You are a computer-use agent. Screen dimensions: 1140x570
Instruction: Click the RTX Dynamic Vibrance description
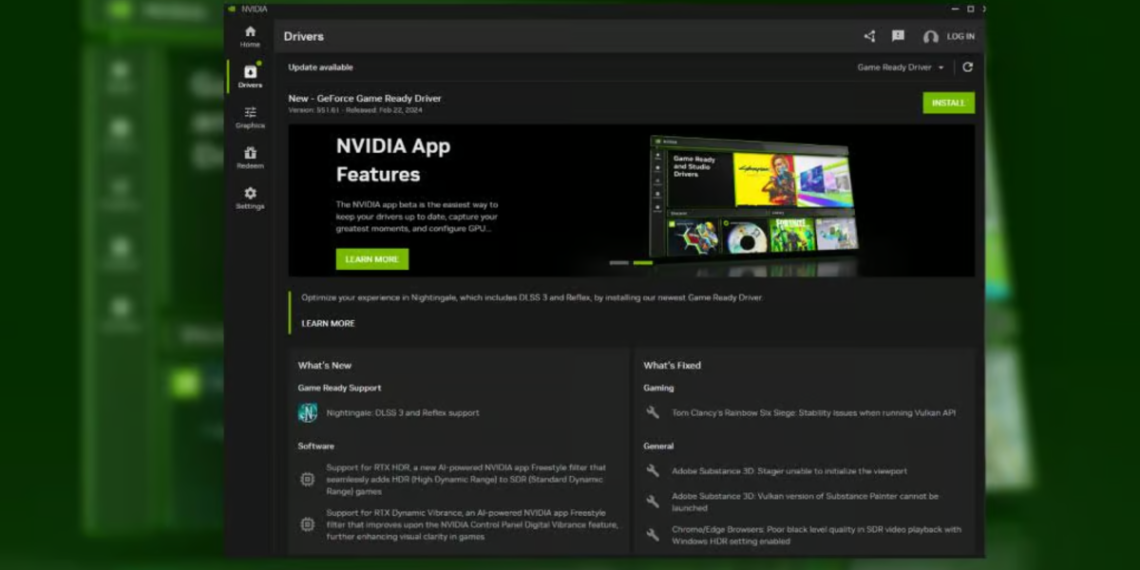click(472, 524)
